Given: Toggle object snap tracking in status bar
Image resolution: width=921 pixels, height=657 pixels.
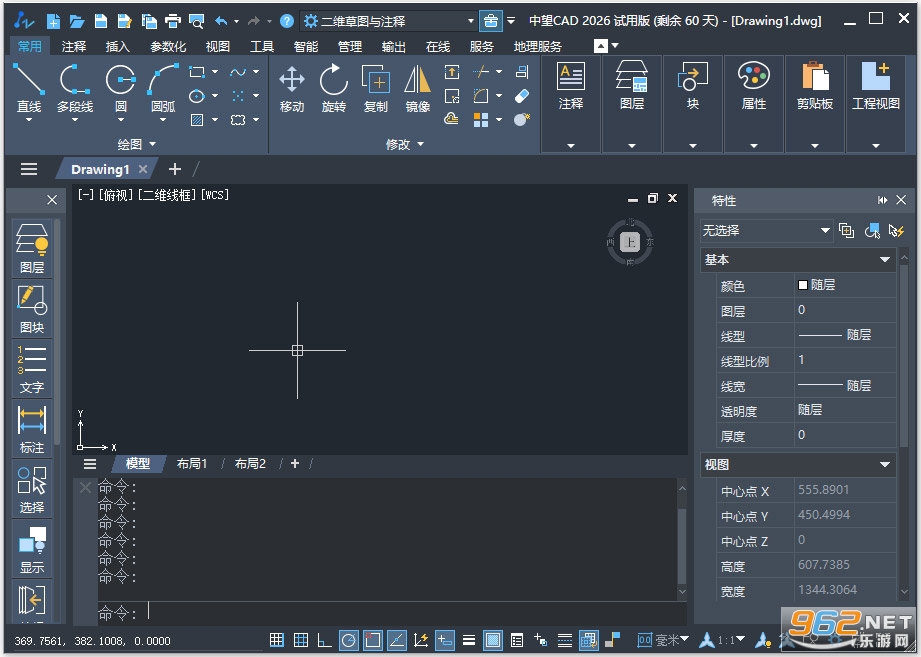Looking at the screenshot, I should tap(396, 640).
